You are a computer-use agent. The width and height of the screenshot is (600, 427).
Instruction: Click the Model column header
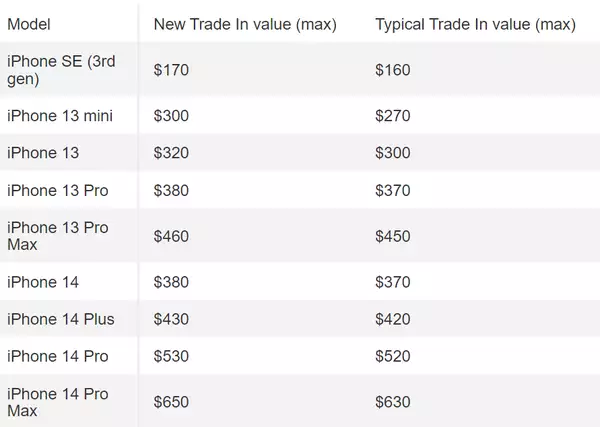pyautogui.click(x=29, y=23)
